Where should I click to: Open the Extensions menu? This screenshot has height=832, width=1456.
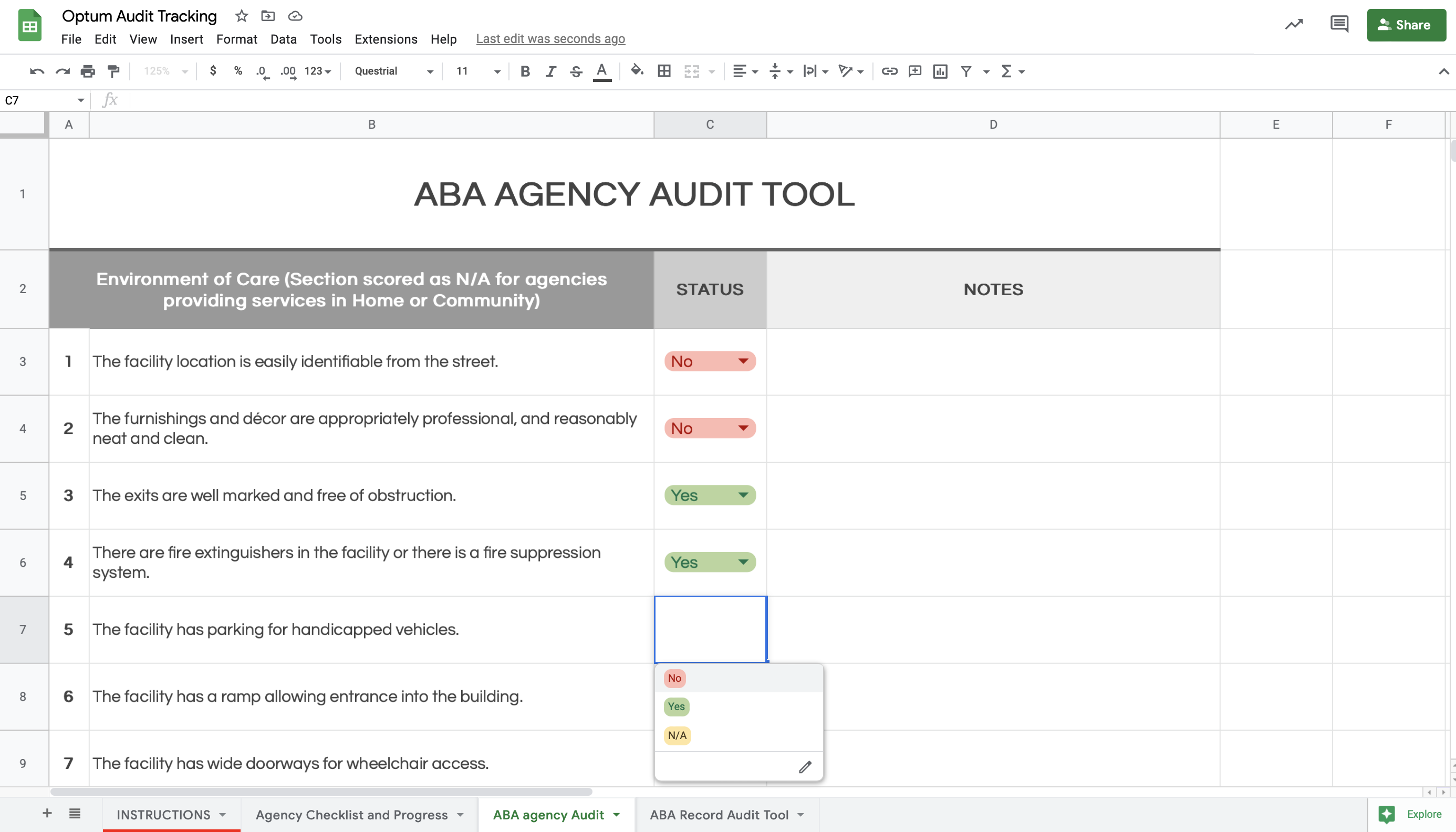click(386, 39)
